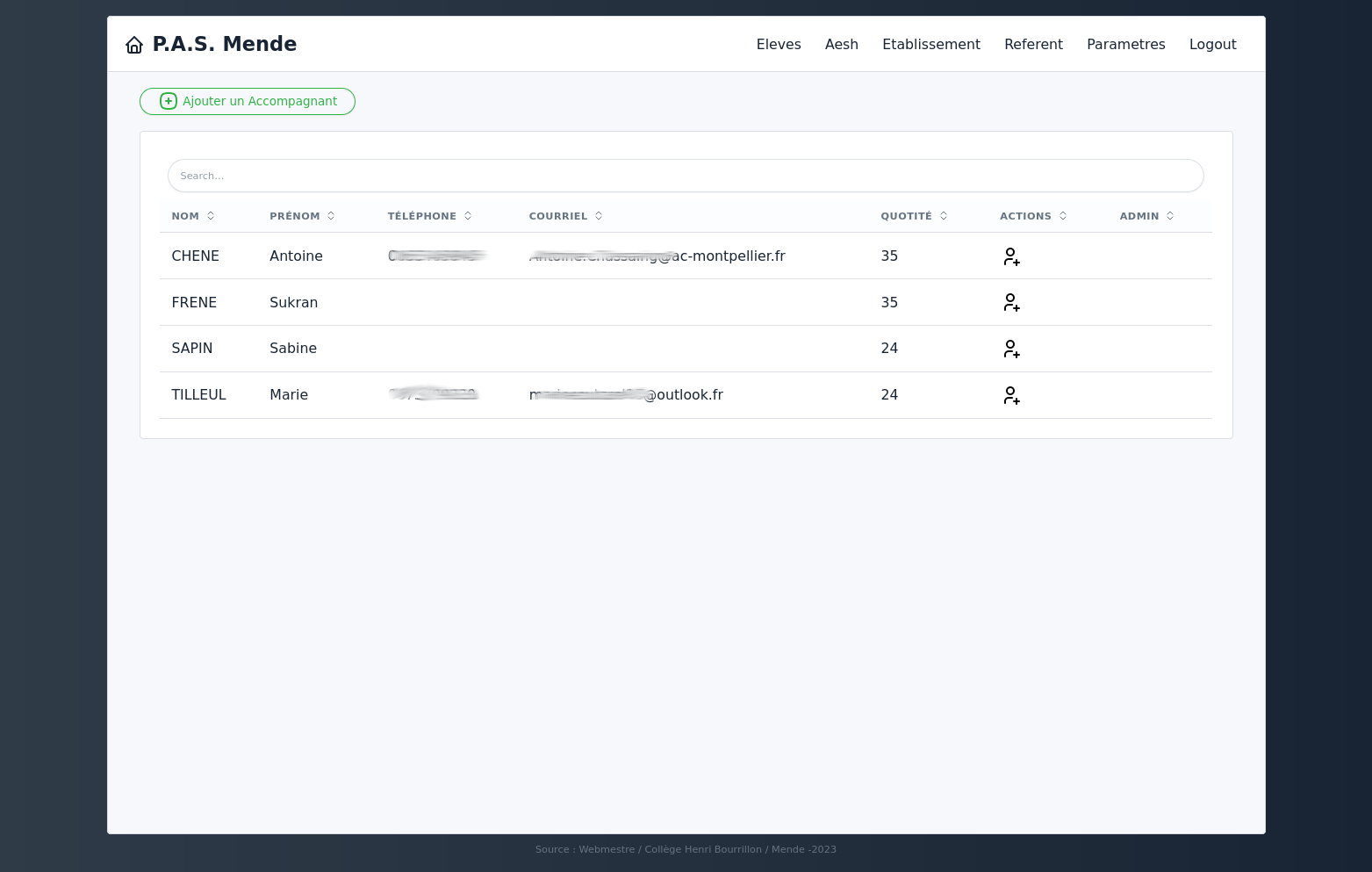Click add-user icon in TILLEUL row

1011,395
